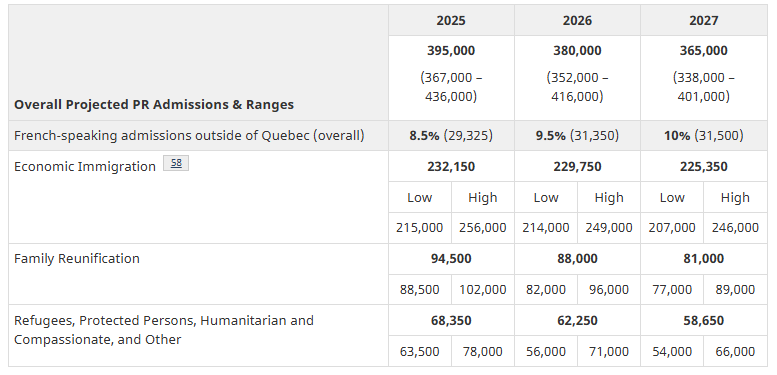Select Economic Immigration 232,150 value
This screenshot has width=777, height=375.
click(451, 166)
